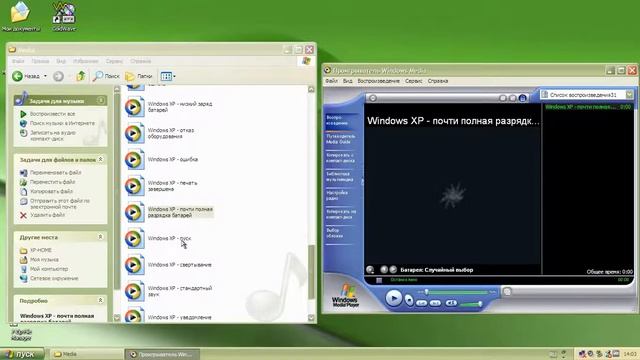The height and width of the screenshot is (360, 640).
Task: Collapse the 'Подробно' details section
Action: coord(100,300)
